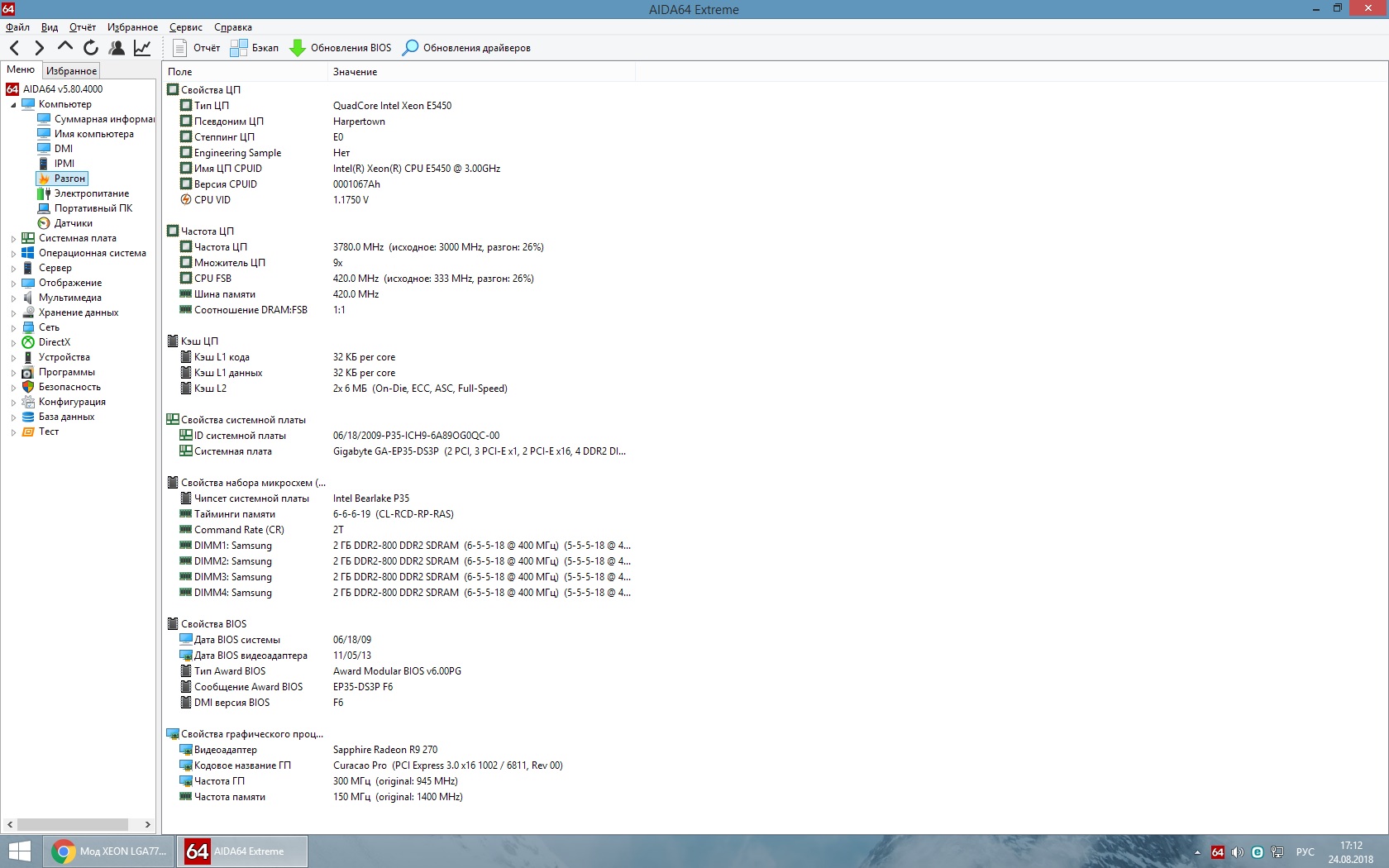Screen dimensions: 1389x868
Task: Click the Программы icon in tree
Action: coord(28,372)
